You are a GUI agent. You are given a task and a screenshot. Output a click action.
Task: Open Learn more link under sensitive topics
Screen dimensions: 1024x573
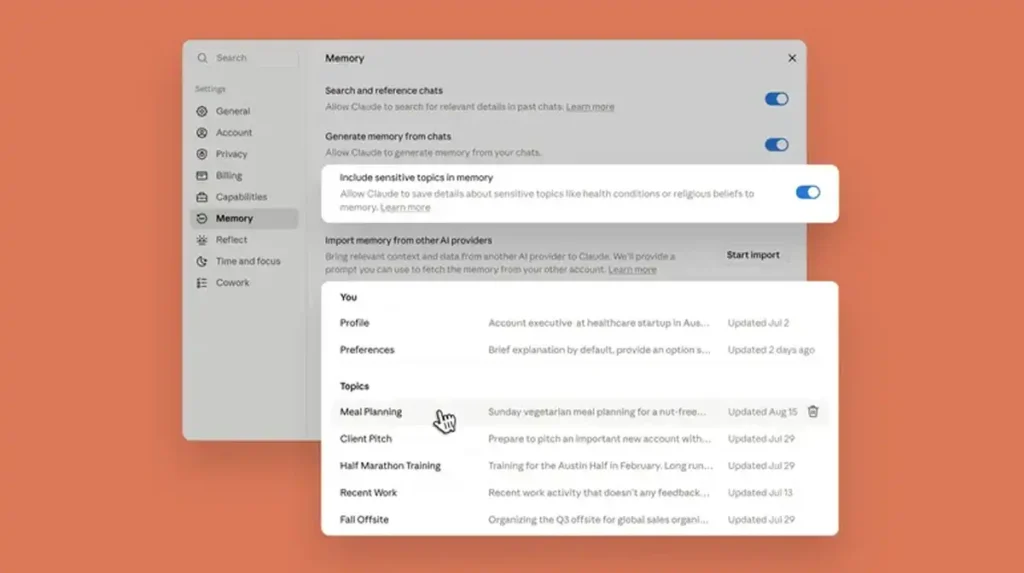[405, 208]
